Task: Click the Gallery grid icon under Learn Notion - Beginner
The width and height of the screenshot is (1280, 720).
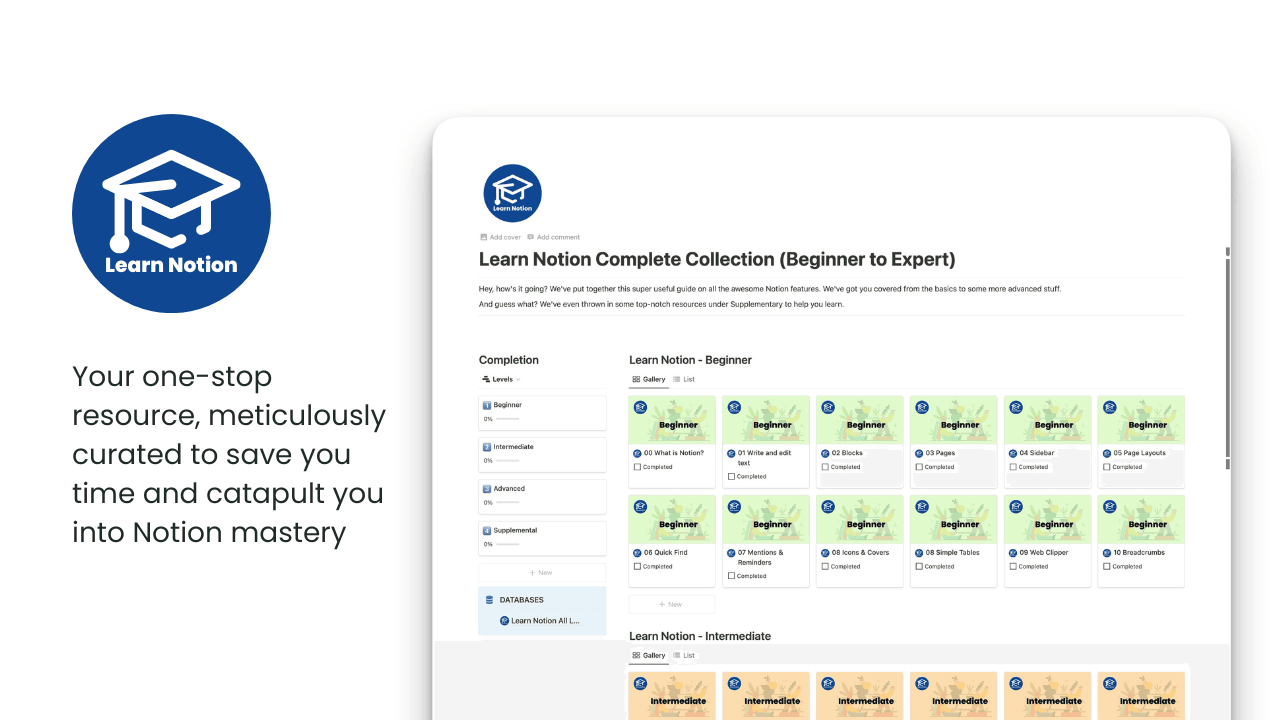Action: (636, 379)
